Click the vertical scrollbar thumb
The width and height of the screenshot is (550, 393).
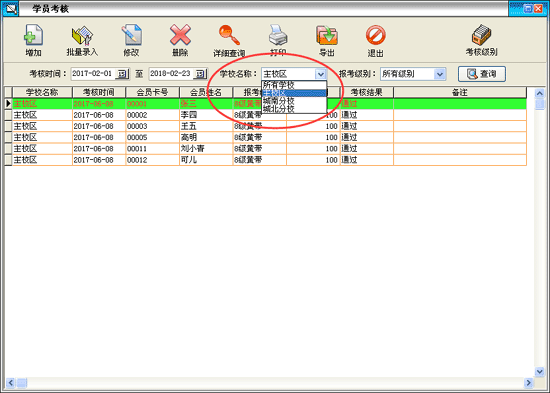click(x=539, y=105)
